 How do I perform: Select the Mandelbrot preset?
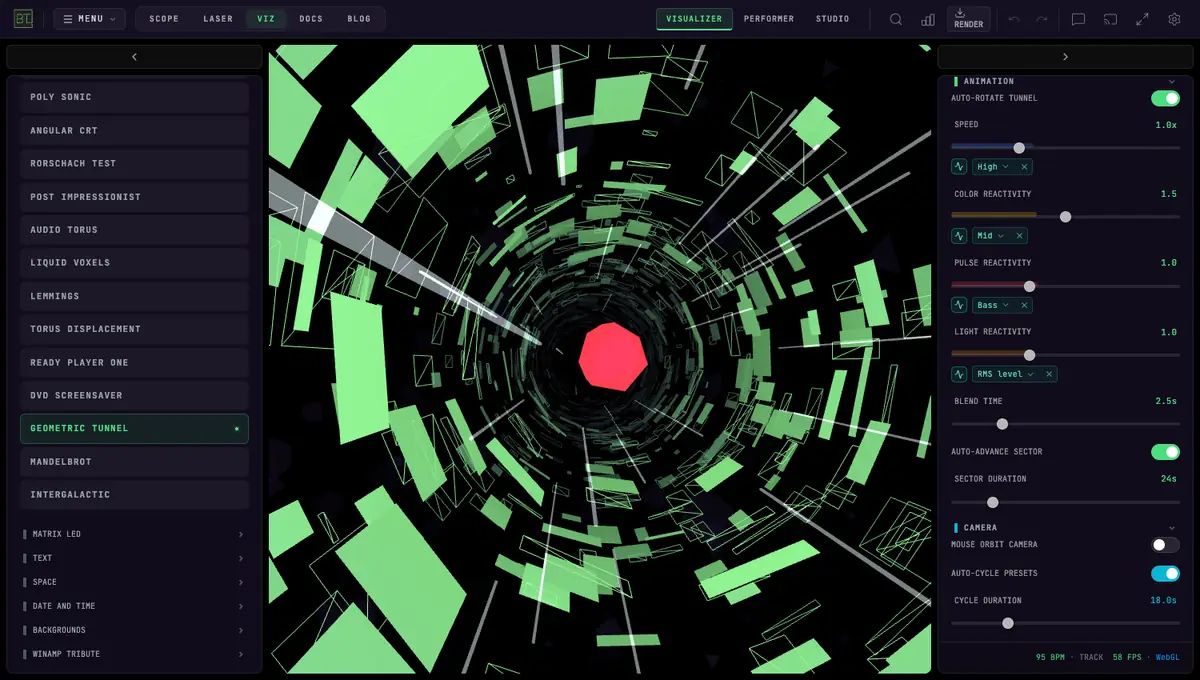134,461
